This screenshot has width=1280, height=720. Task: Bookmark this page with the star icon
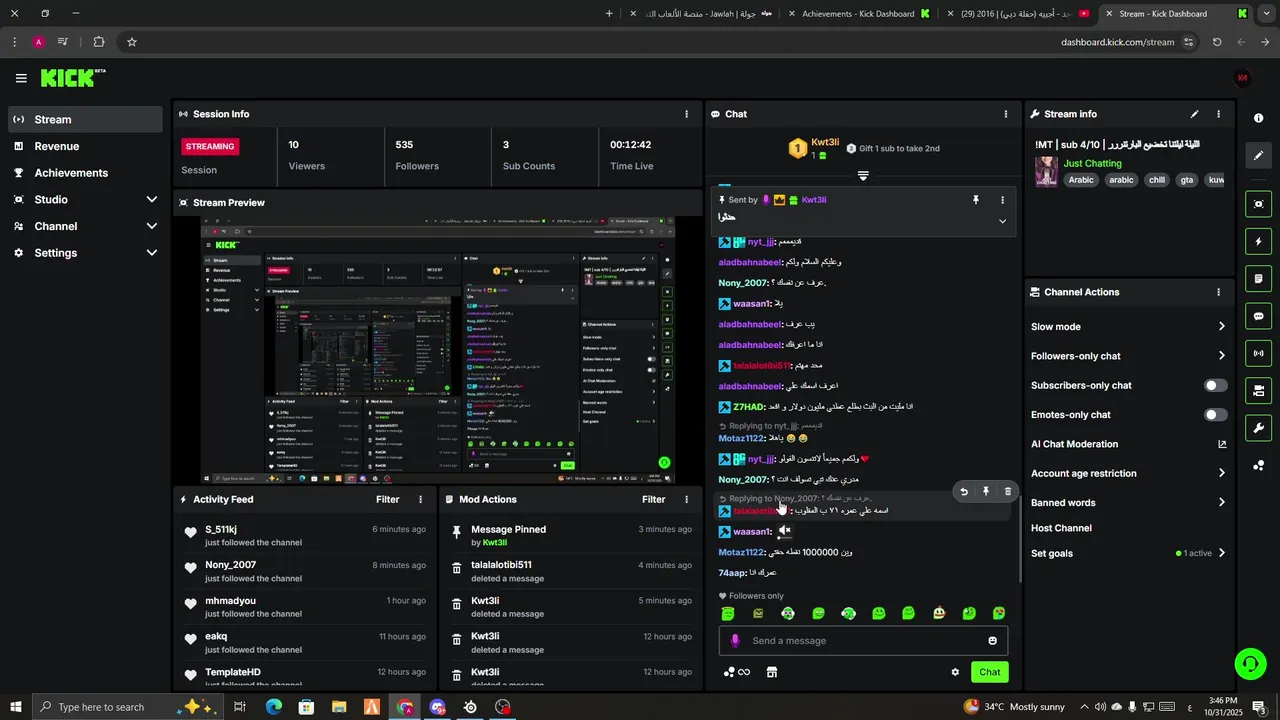pos(132,42)
